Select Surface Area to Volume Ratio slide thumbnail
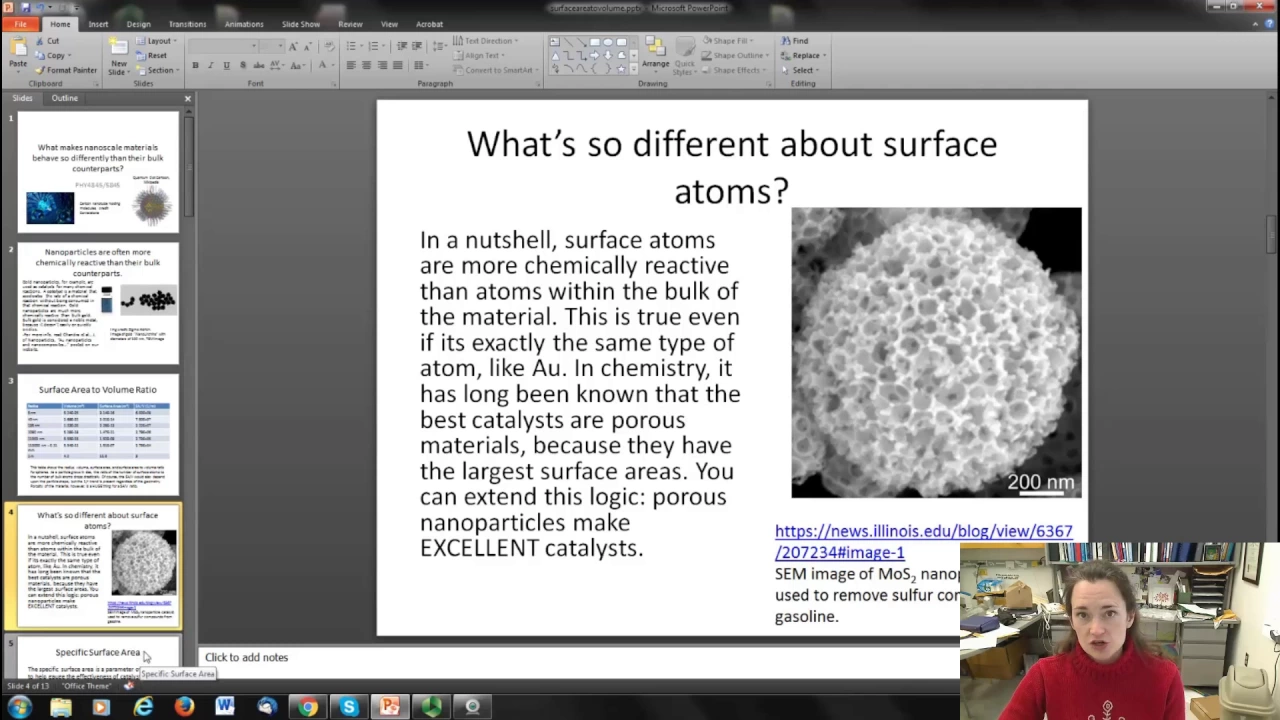Viewport: 1280px width, 720px height. pyautogui.click(x=98, y=435)
